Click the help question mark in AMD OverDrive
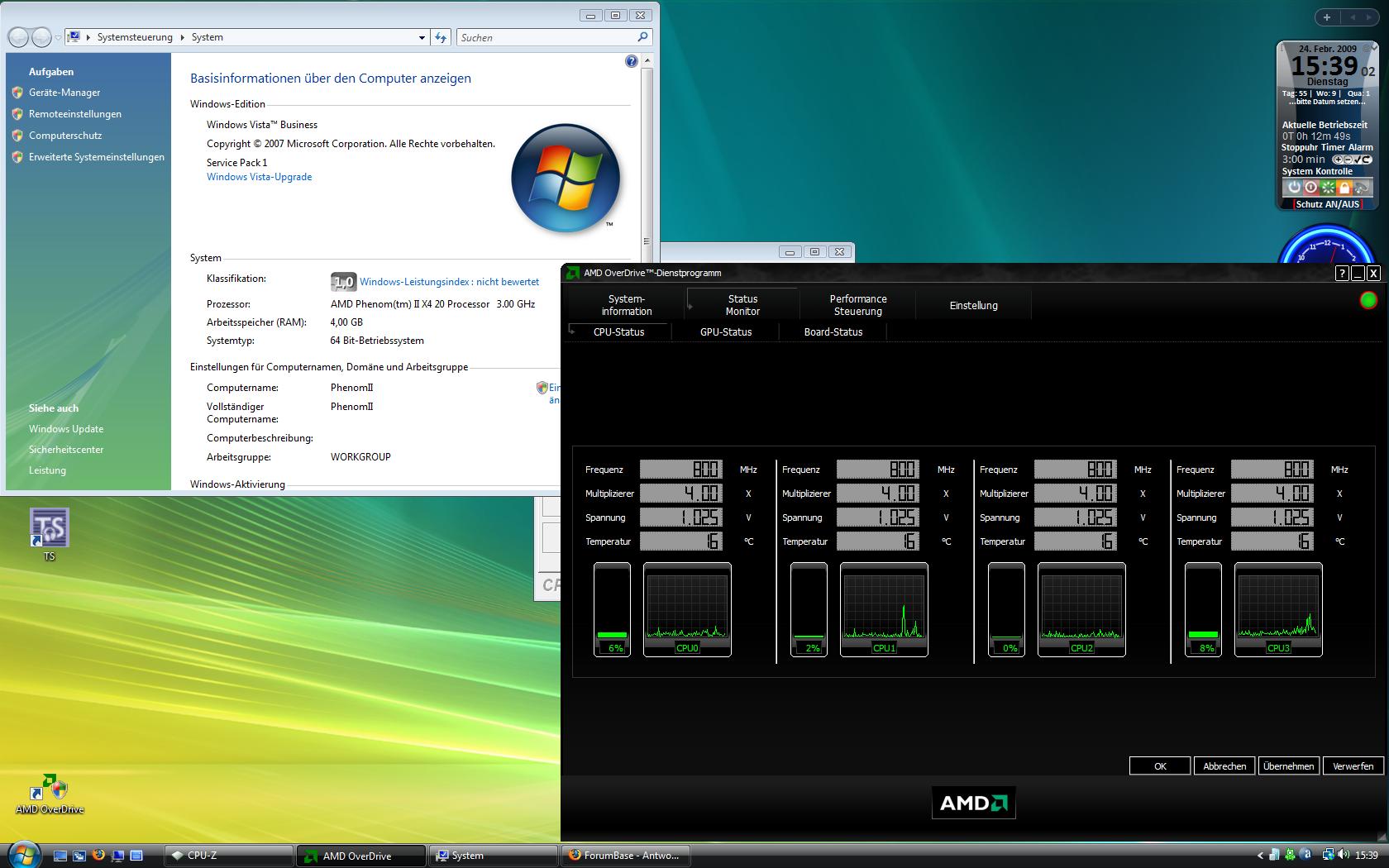The width and height of the screenshot is (1389, 868). pyautogui.click(x=1342, y=274)
